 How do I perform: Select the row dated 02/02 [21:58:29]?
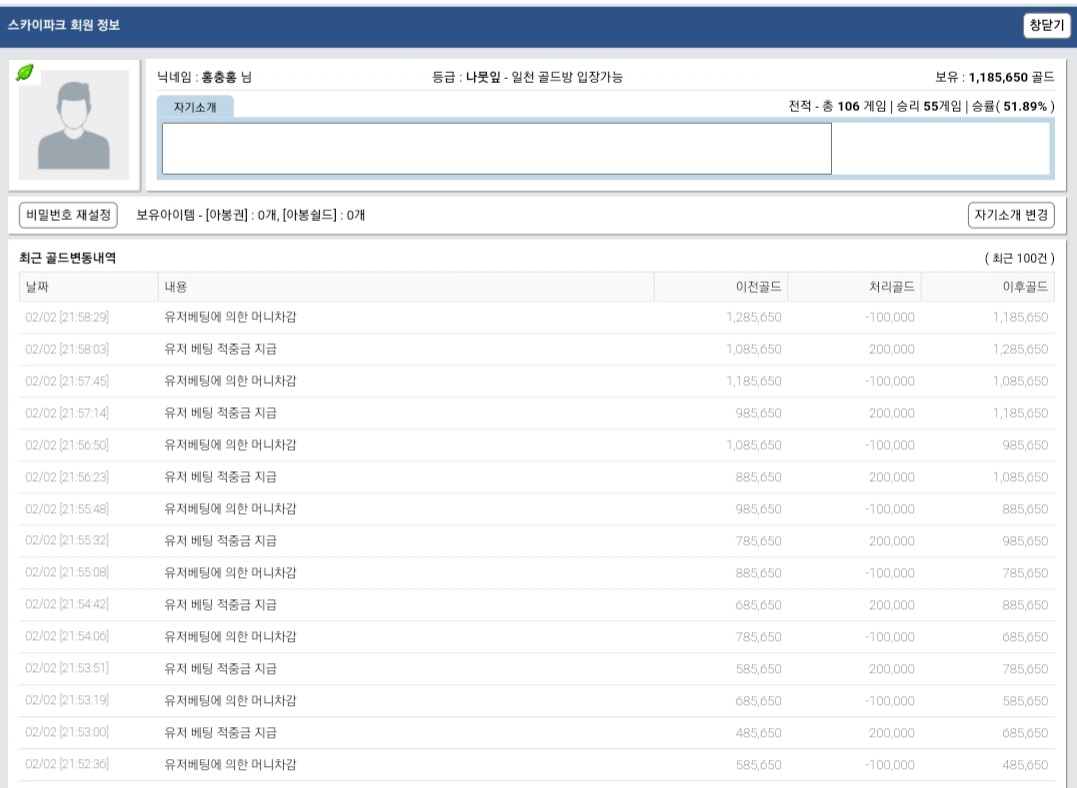(536, 317)
